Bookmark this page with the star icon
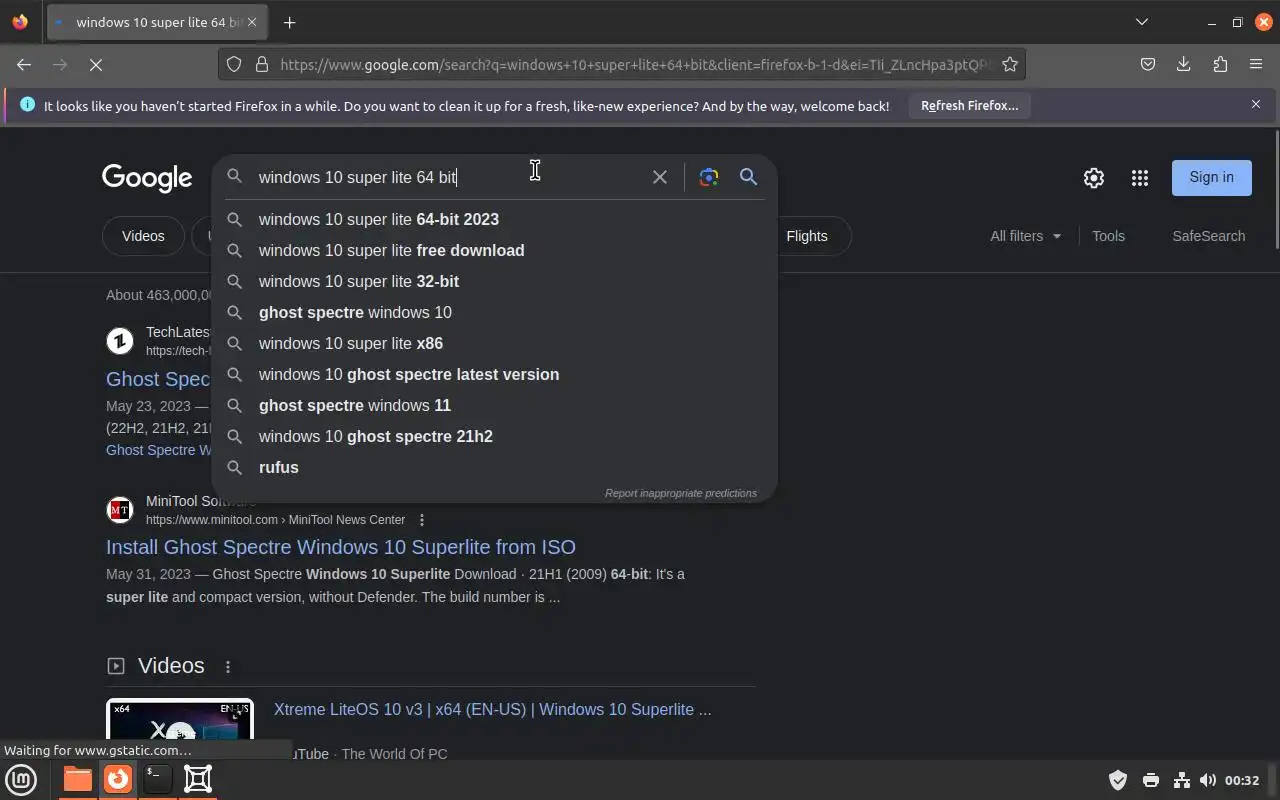This screenshot has width=1280, height=800. click(1010, 64)
